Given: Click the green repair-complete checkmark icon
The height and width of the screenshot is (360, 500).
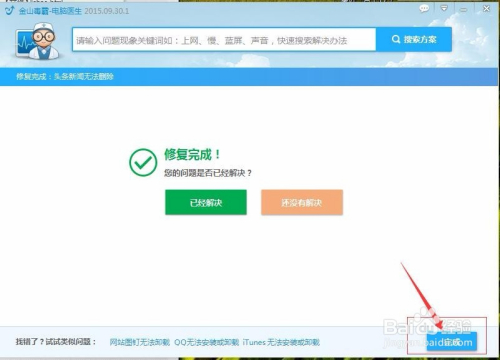Looking at the screenshot, I should (x=143, y=162).
